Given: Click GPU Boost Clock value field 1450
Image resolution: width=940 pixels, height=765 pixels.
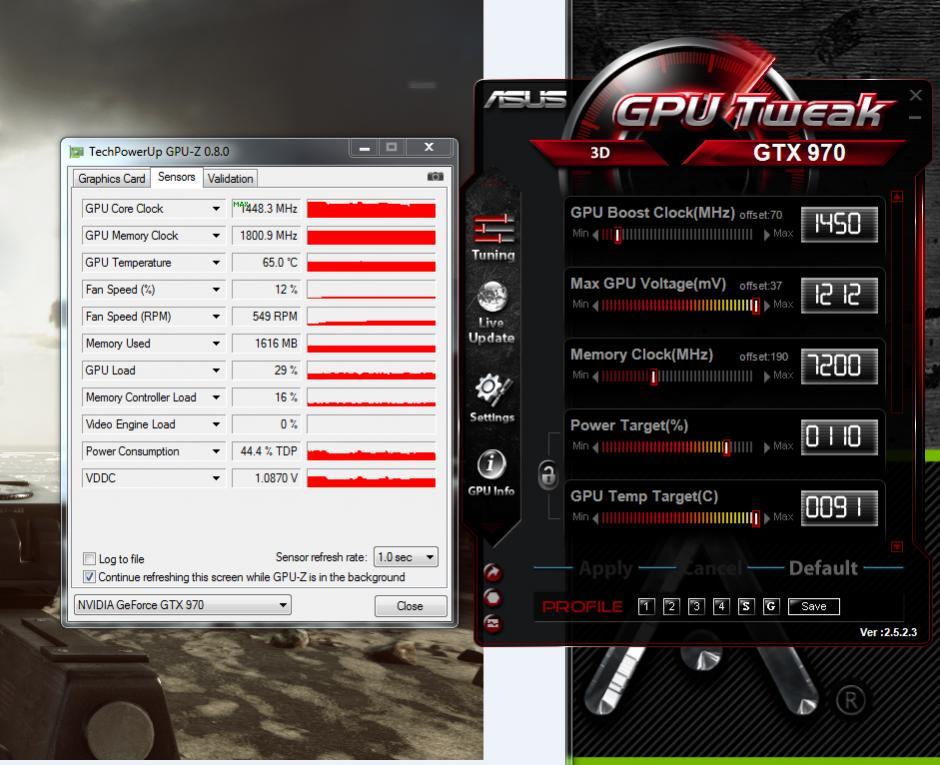Looking at the screenshot, I should tap(839, 224).
